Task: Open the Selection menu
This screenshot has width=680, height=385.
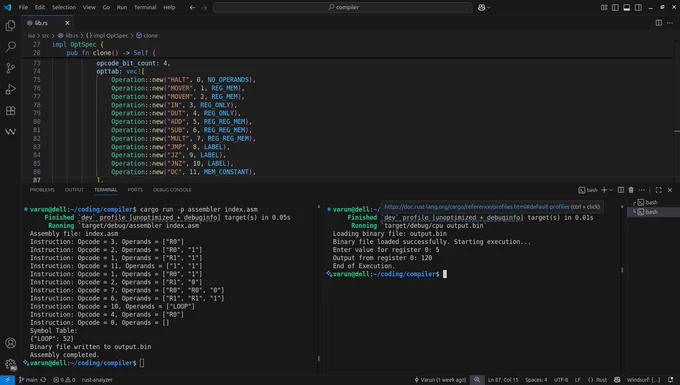Action: click(x=64, y=7)
